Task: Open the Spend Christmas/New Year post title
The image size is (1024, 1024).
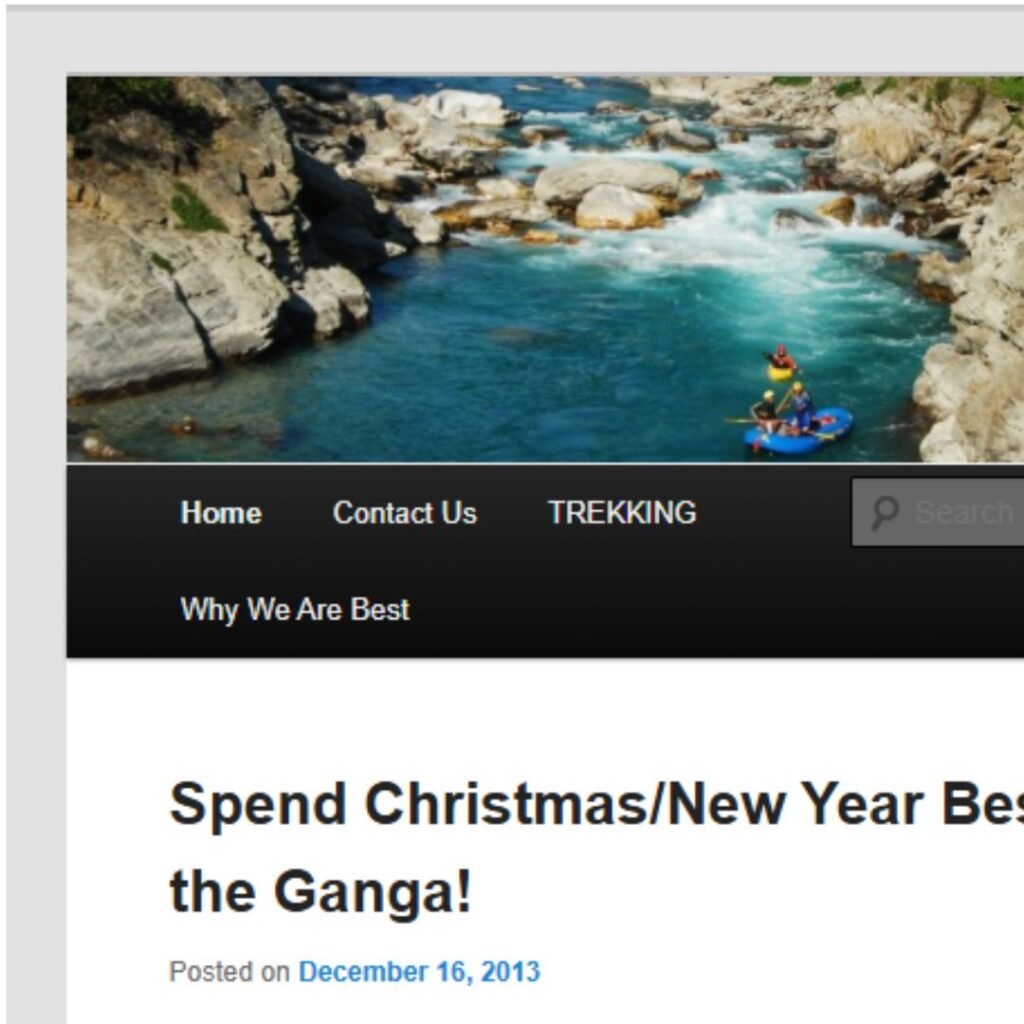Action: click(x=596, y=848)
